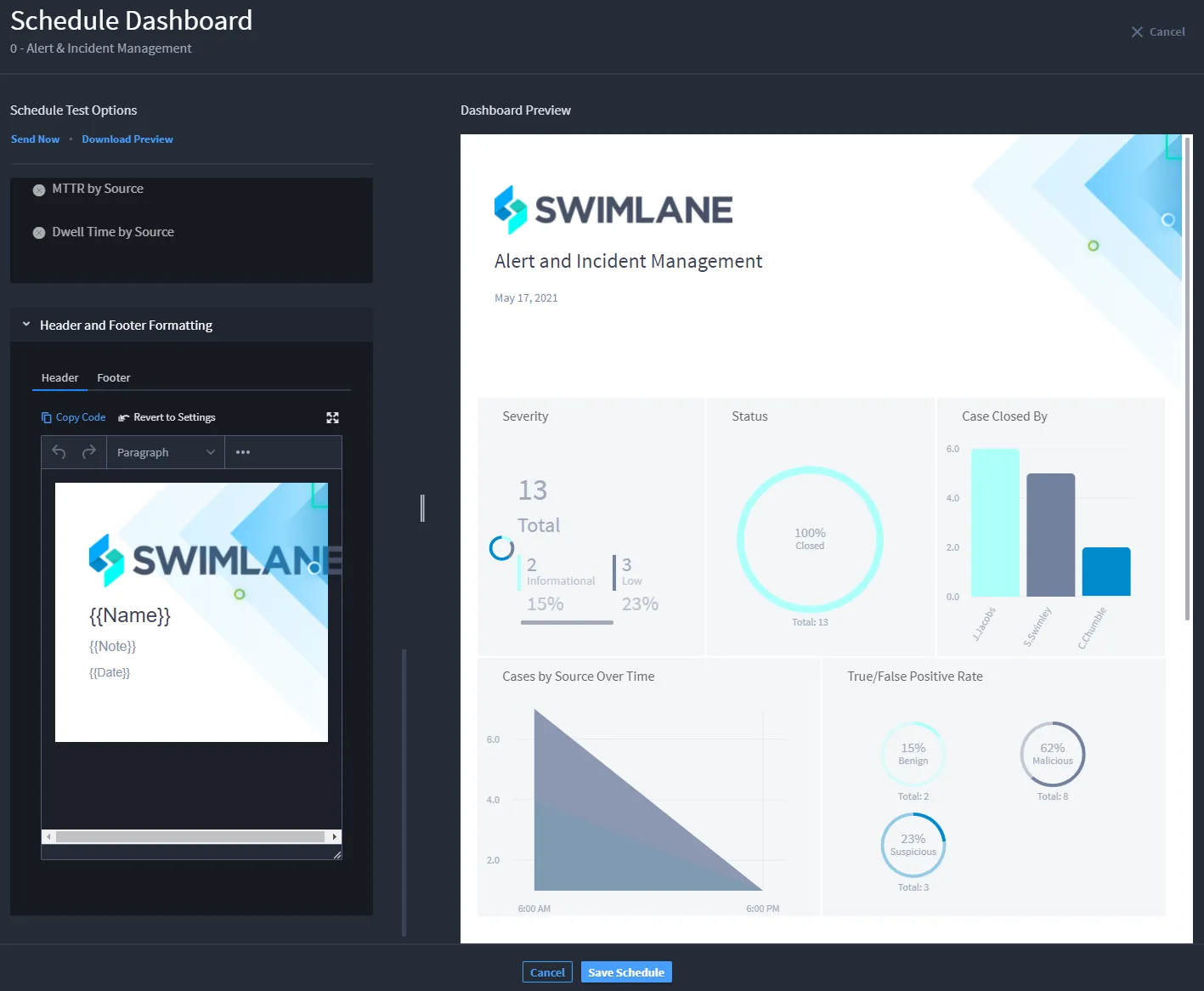The height and width of the screenshot is (991, 1204).
Task: Remove the MTTR by Source item
Action: 39,190
